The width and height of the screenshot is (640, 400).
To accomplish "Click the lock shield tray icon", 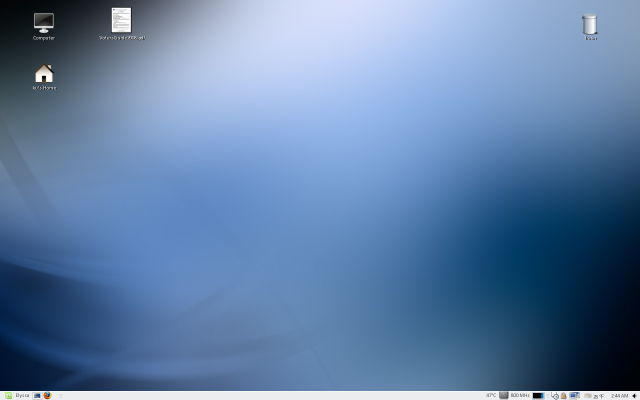I will 564,396.
